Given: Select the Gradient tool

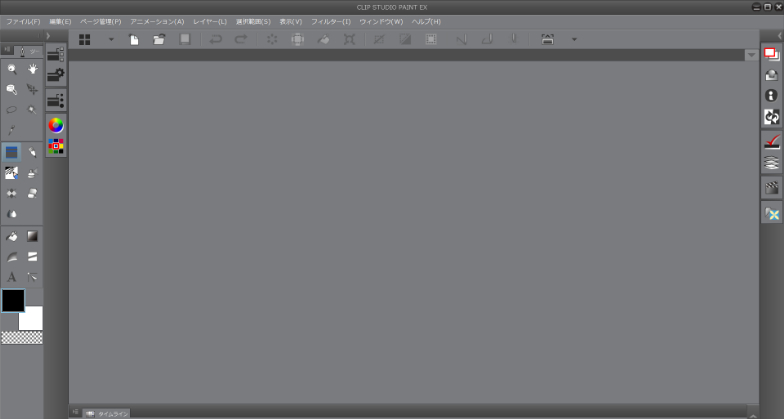Looking at the screenshot, I should pos(32,236).
